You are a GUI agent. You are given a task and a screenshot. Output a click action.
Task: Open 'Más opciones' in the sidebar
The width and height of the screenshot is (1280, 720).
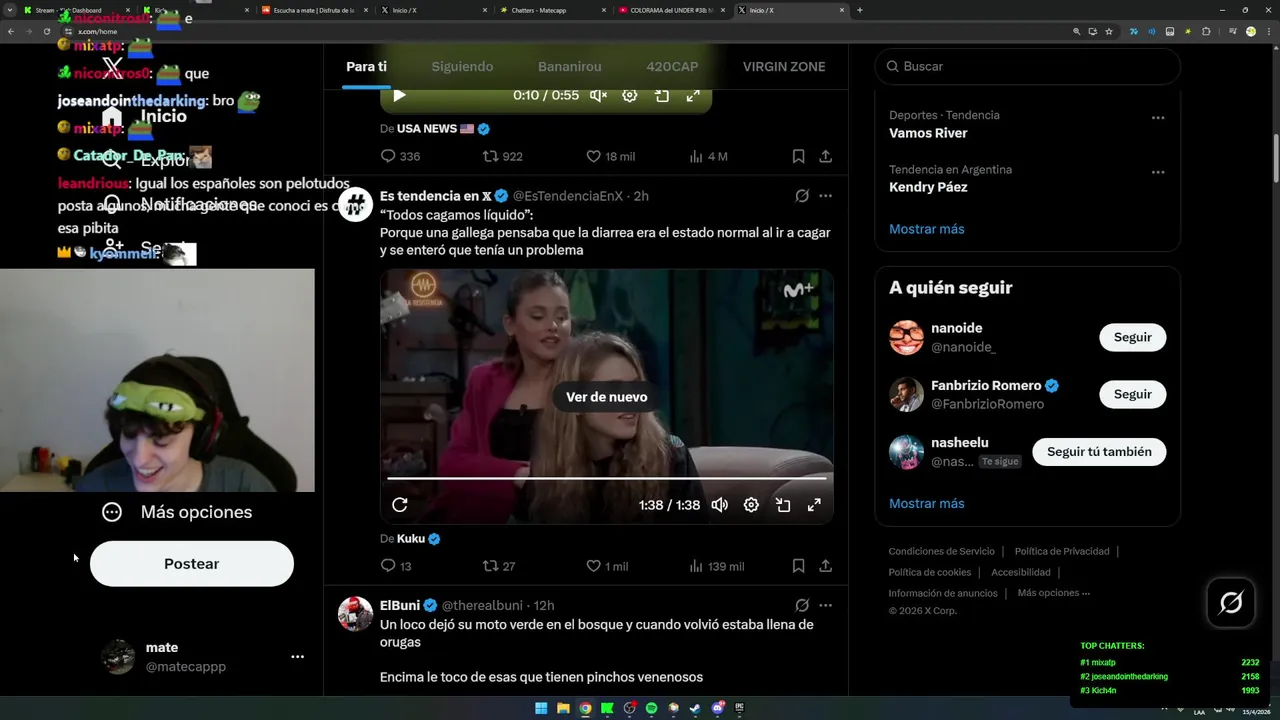(177, 512)
